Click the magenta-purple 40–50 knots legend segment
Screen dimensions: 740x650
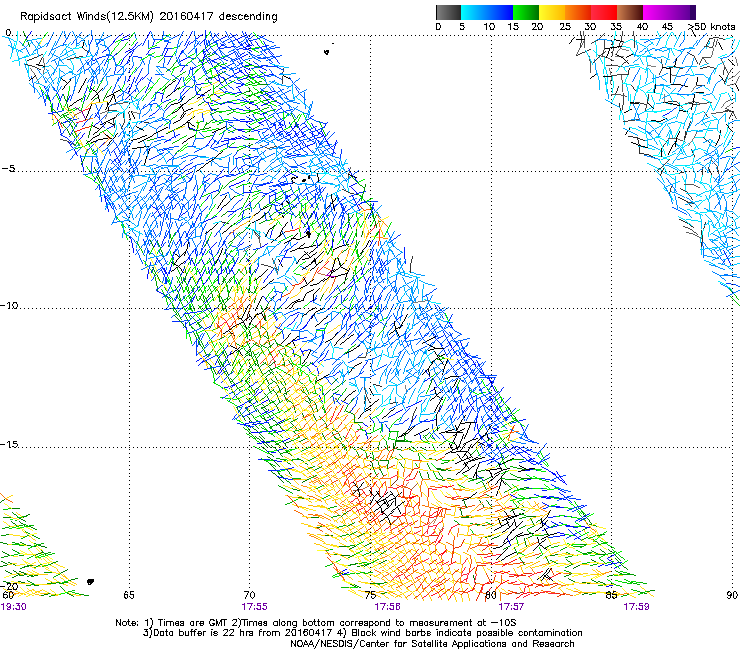(669, 12)
